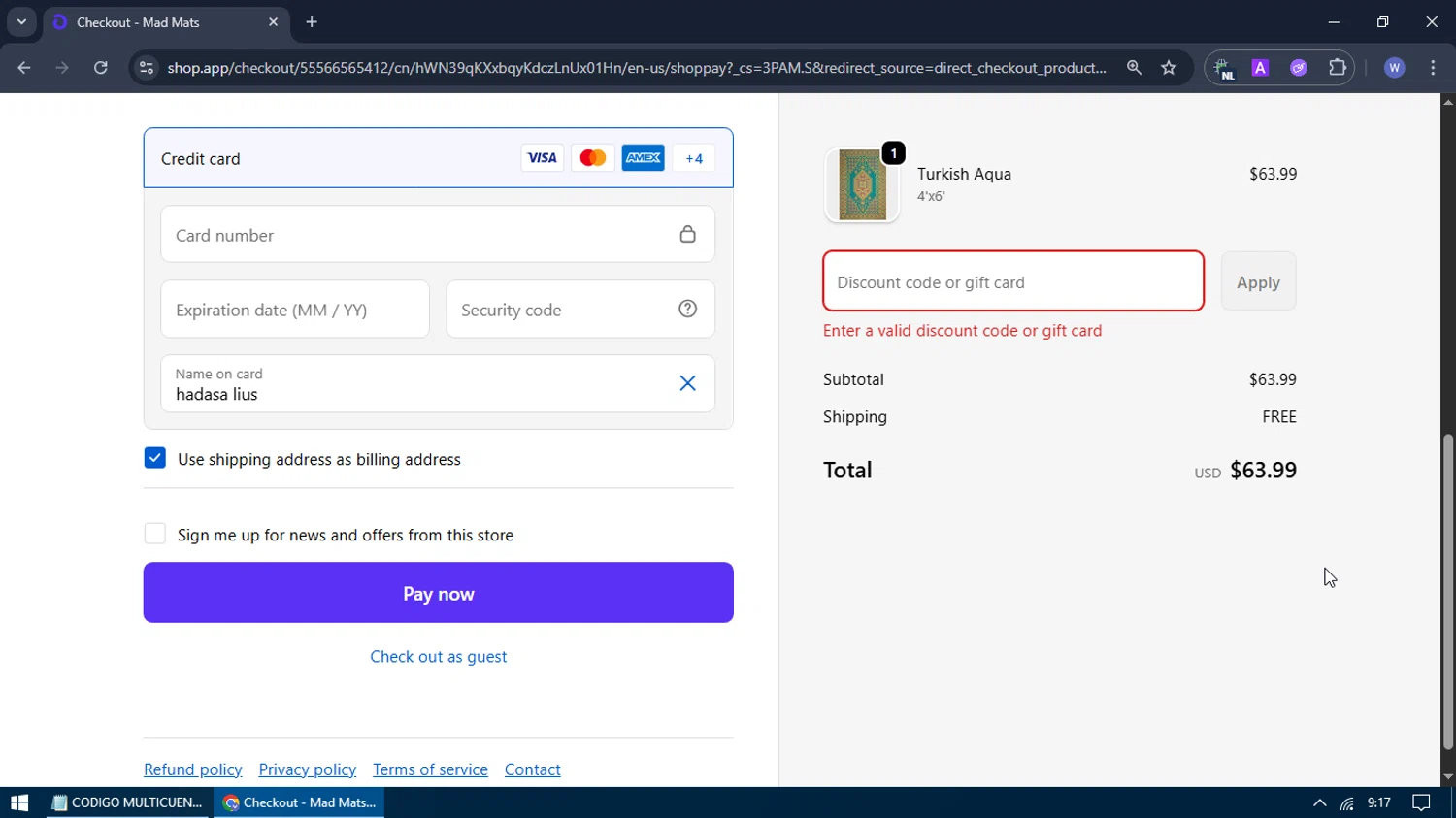Open the Windows Start menu

tap(19, 802)
